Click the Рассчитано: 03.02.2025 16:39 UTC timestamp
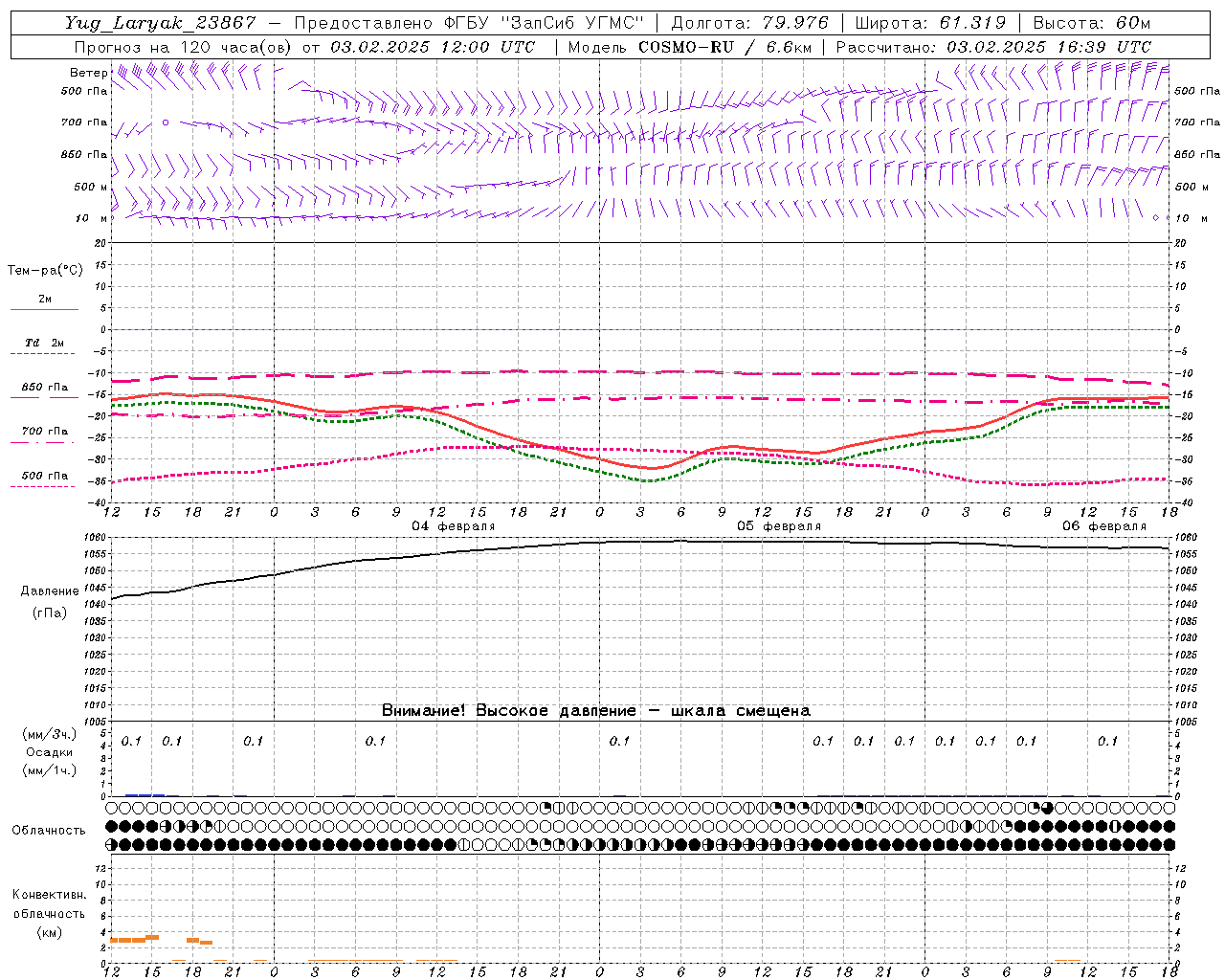The image size is (1225, 980). coord(993,47)
